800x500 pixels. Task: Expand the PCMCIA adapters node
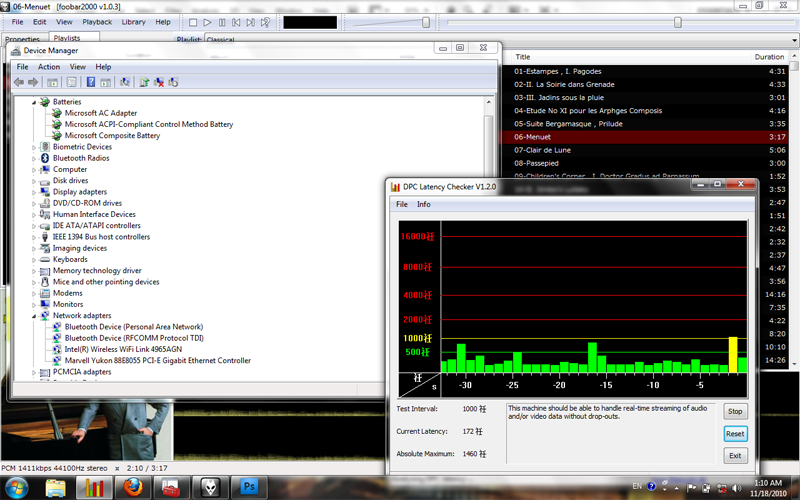34,372
